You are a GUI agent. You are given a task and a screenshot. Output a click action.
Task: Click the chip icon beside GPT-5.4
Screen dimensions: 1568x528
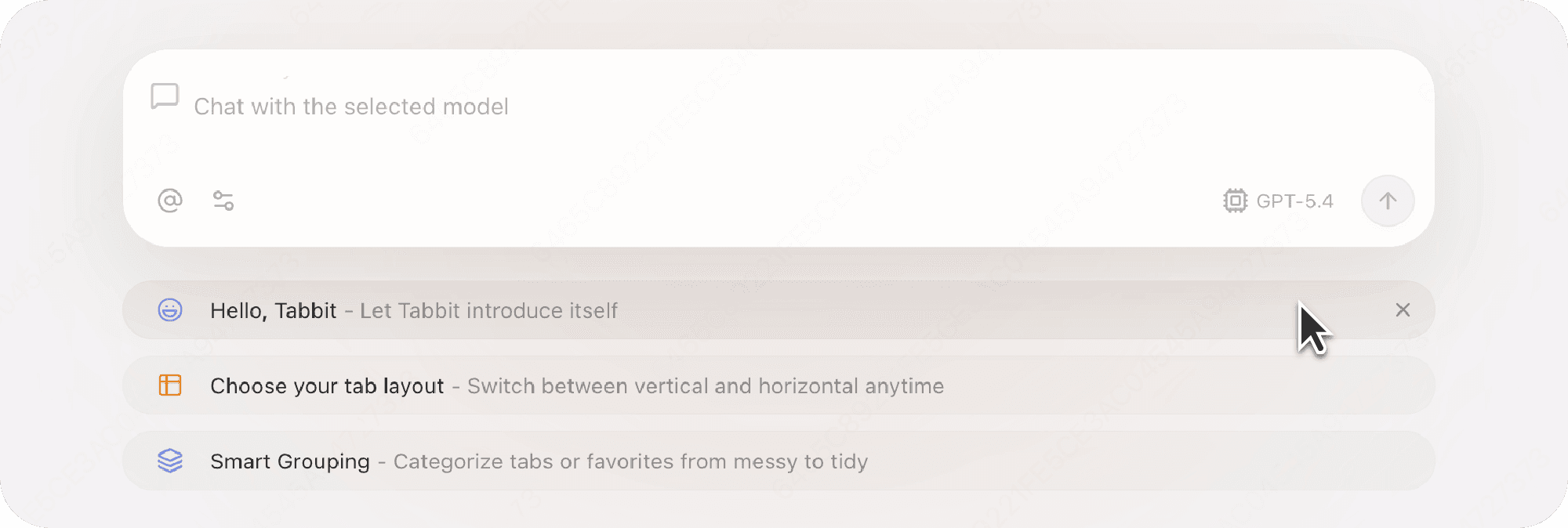(x=1235, y=201)
